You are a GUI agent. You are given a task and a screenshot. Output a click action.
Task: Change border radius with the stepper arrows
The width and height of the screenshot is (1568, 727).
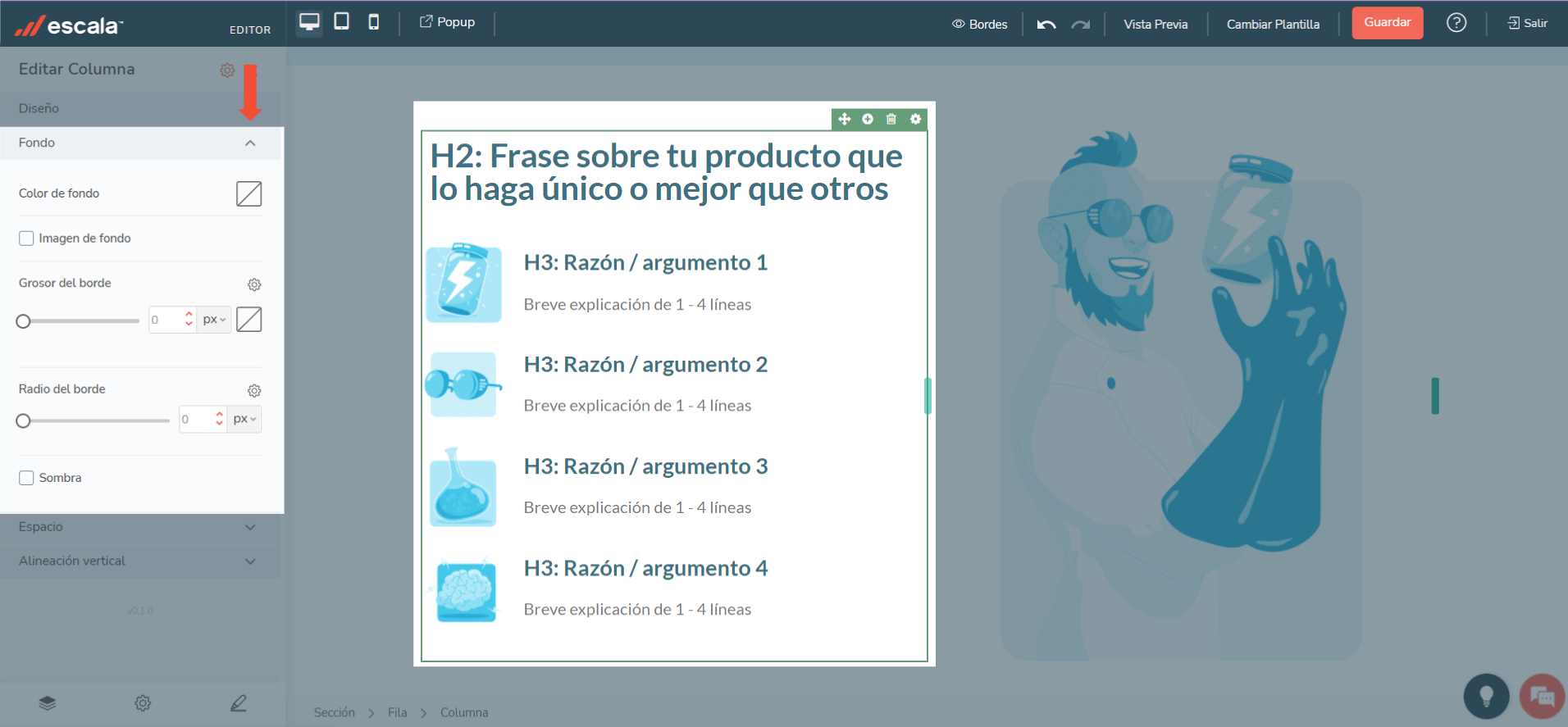click(220, 419)
